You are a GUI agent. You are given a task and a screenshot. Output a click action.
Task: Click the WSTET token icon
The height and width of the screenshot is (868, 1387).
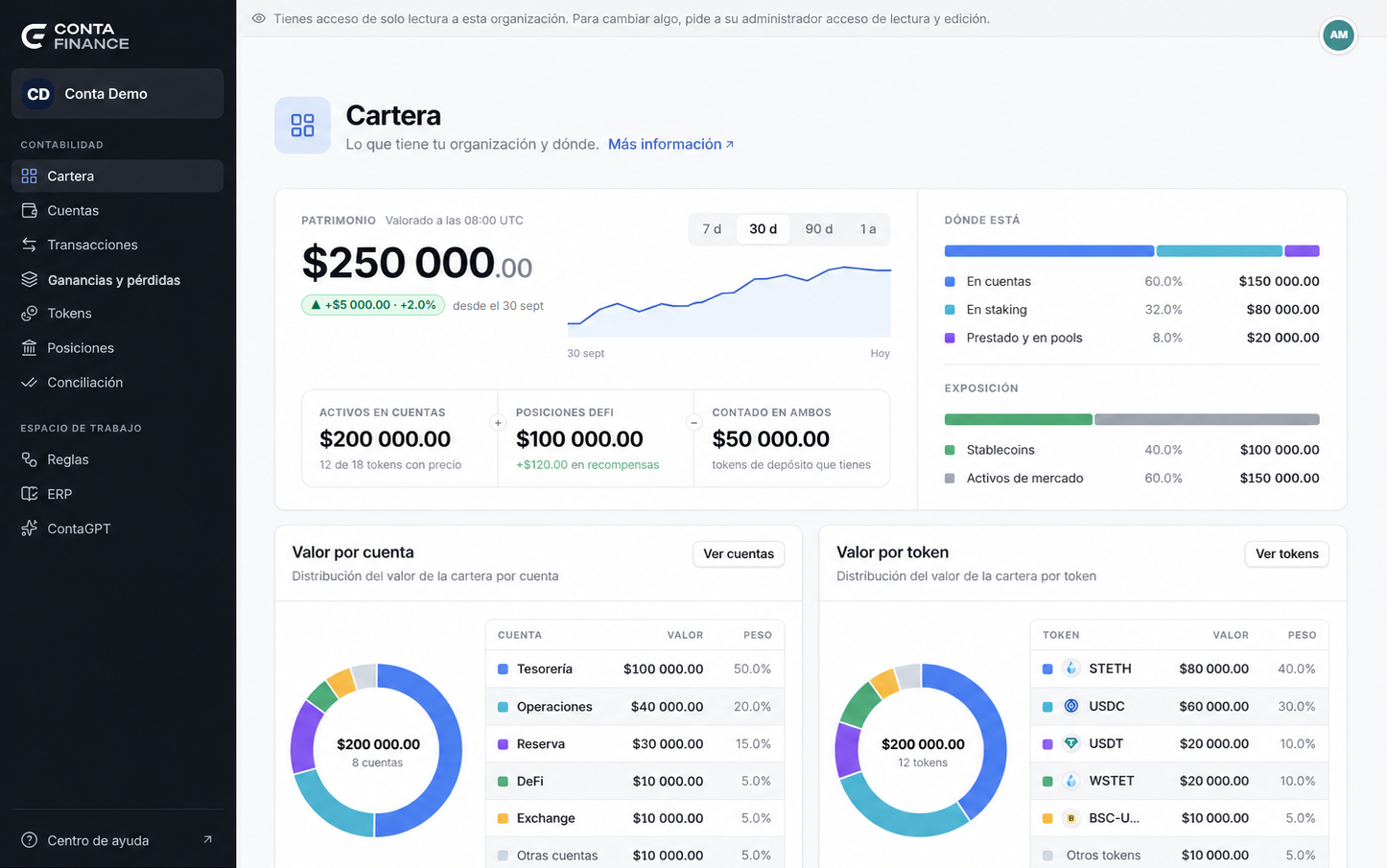[x=1071, y=781]
